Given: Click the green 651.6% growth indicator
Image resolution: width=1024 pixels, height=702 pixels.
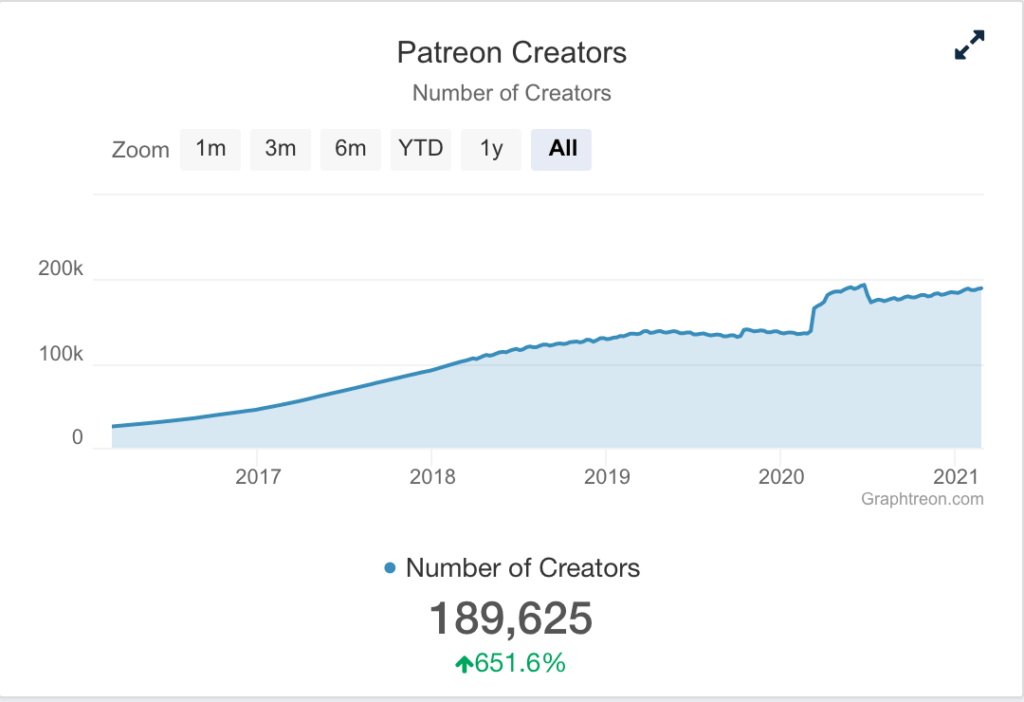Looking at the screenshot, I should (511, 663).
